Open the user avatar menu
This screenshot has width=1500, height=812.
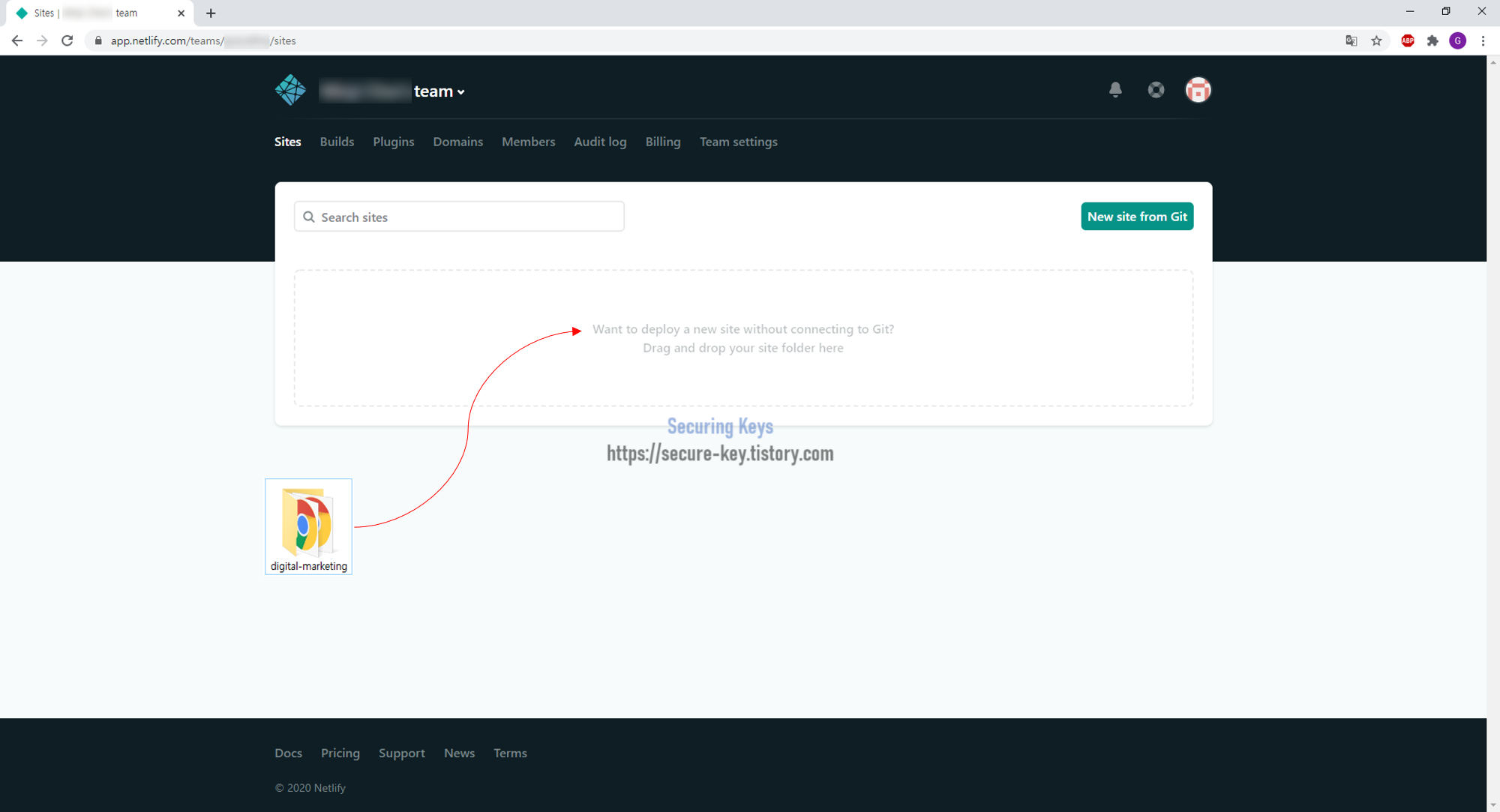coord(1198,90)
